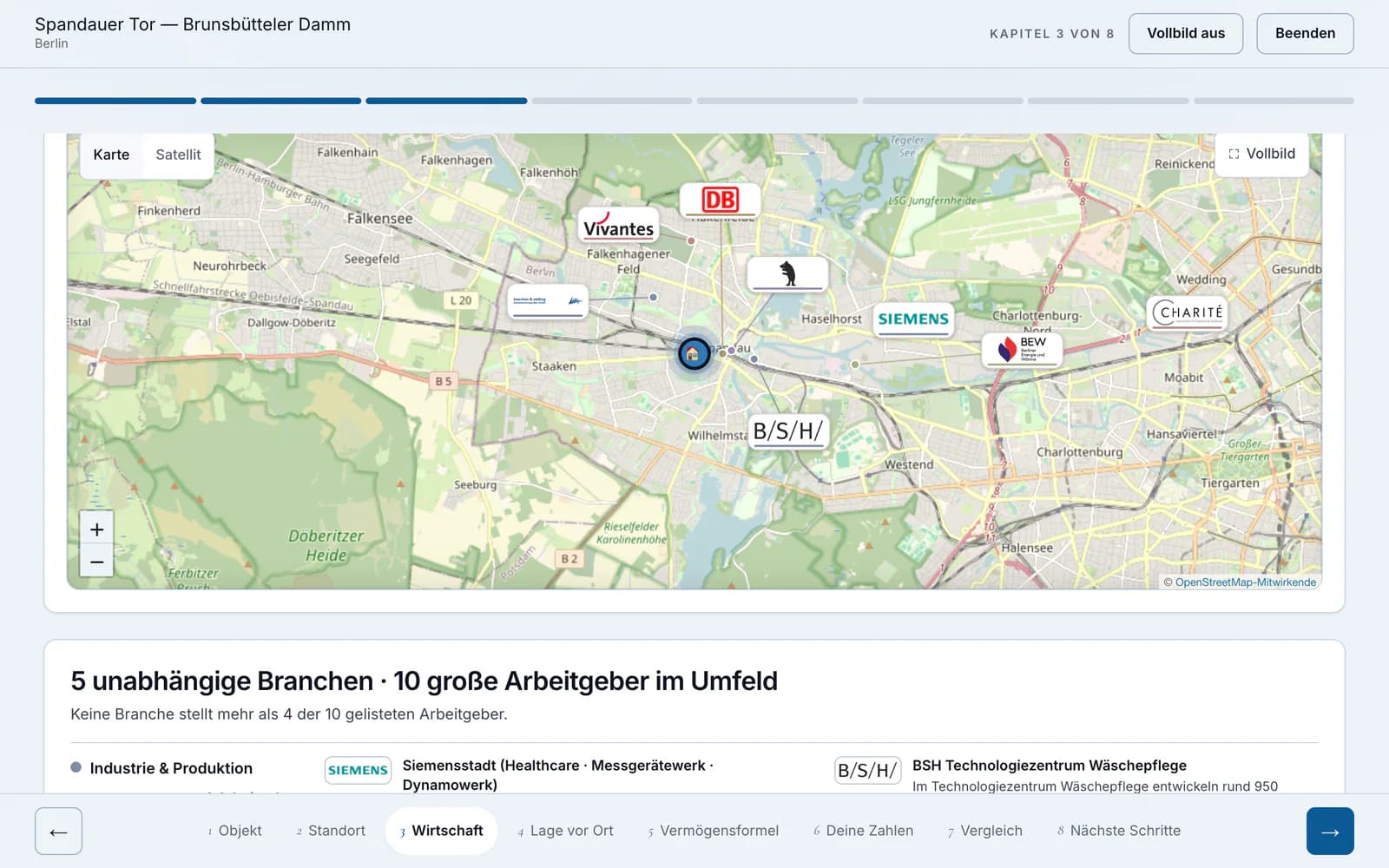Viewport: 1389px width, 868px height.
Task: Switch map to Karte view
Action: click(111, 155)
